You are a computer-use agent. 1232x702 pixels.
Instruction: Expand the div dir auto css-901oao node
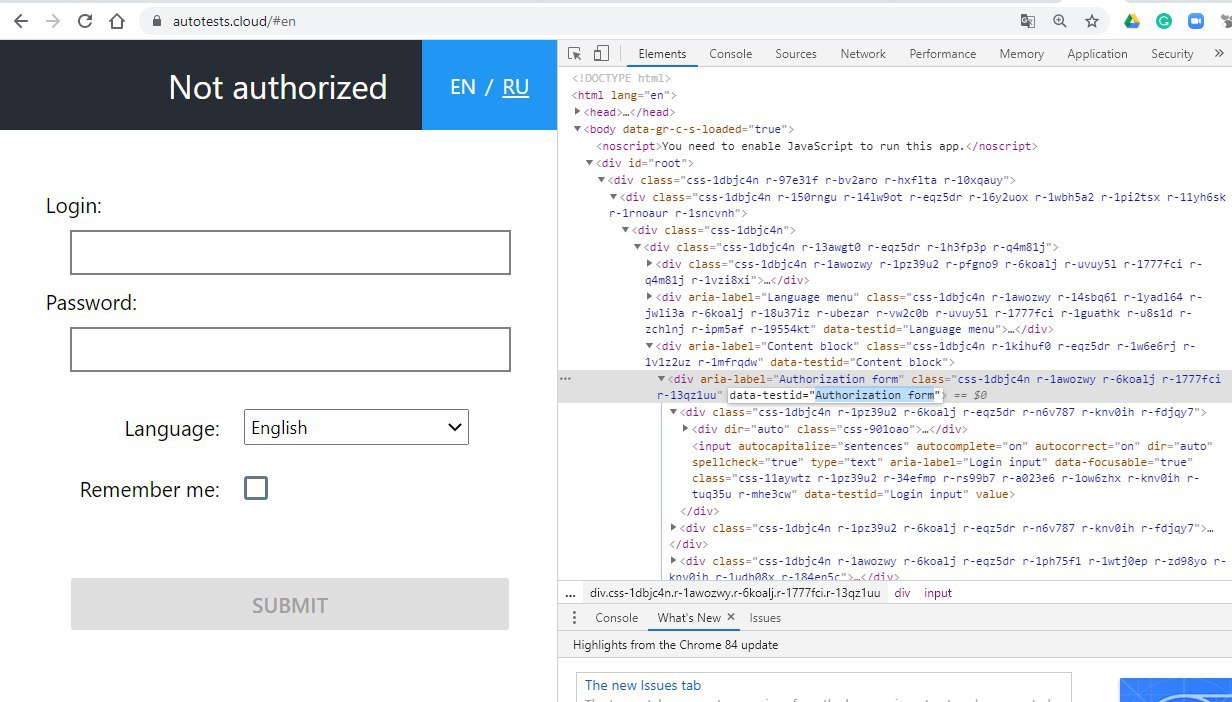tap(686, 429)
